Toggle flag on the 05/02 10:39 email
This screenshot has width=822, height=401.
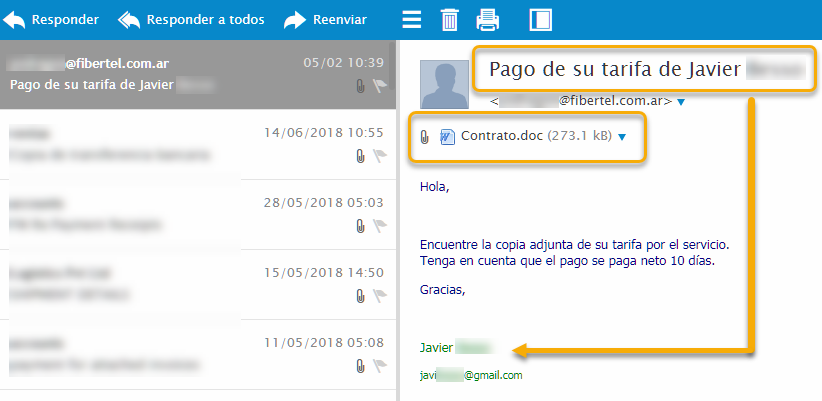[x=380, y=86]
